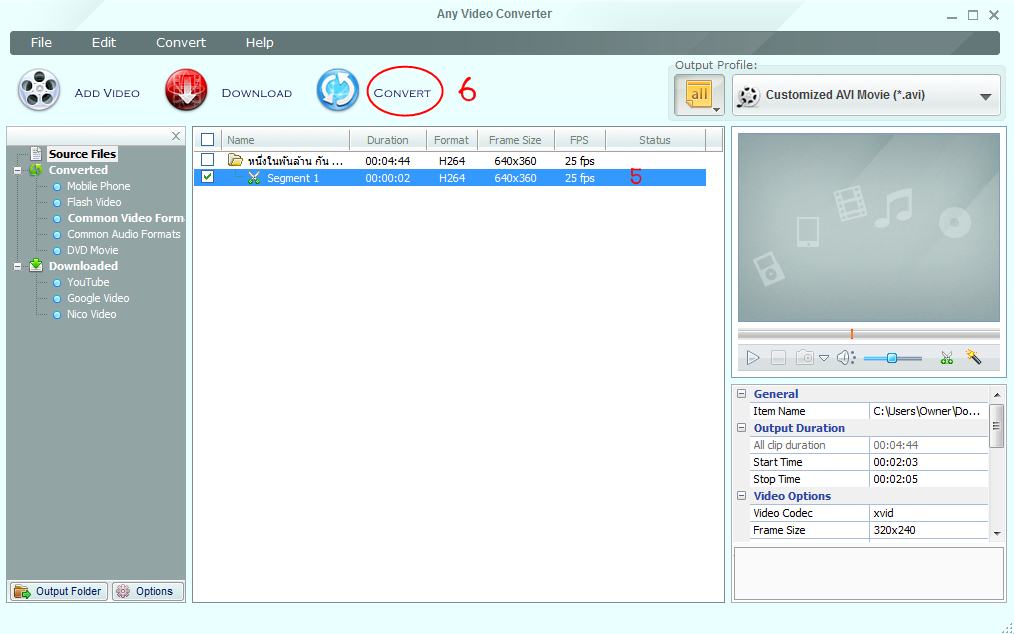Edit the Stop Time value 00:02:05
1014x634 pixels.
click(929, 479)
